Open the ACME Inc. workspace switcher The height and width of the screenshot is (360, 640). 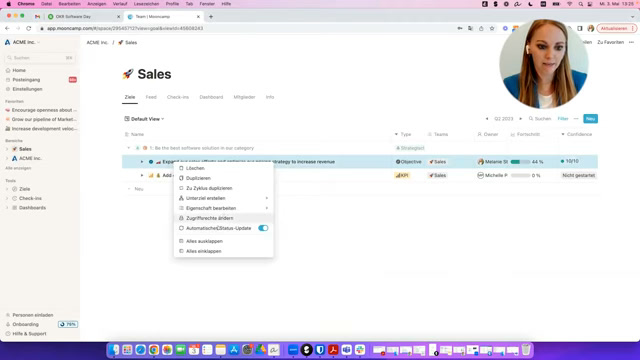click(x=22, y=42)
